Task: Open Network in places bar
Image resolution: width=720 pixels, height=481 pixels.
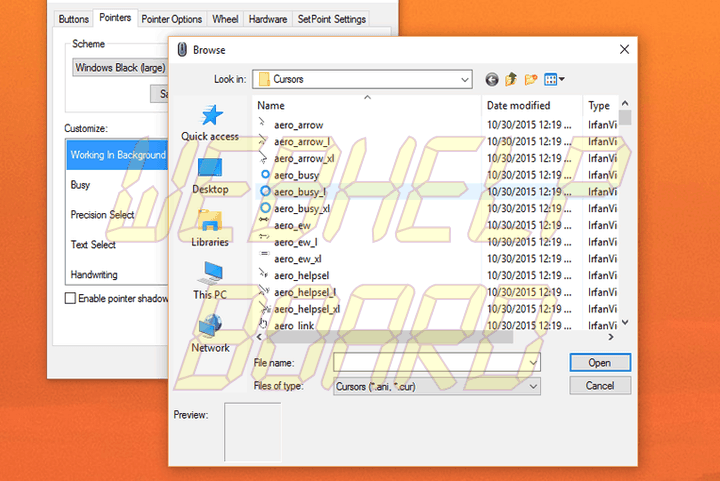Action: [210, 334]
